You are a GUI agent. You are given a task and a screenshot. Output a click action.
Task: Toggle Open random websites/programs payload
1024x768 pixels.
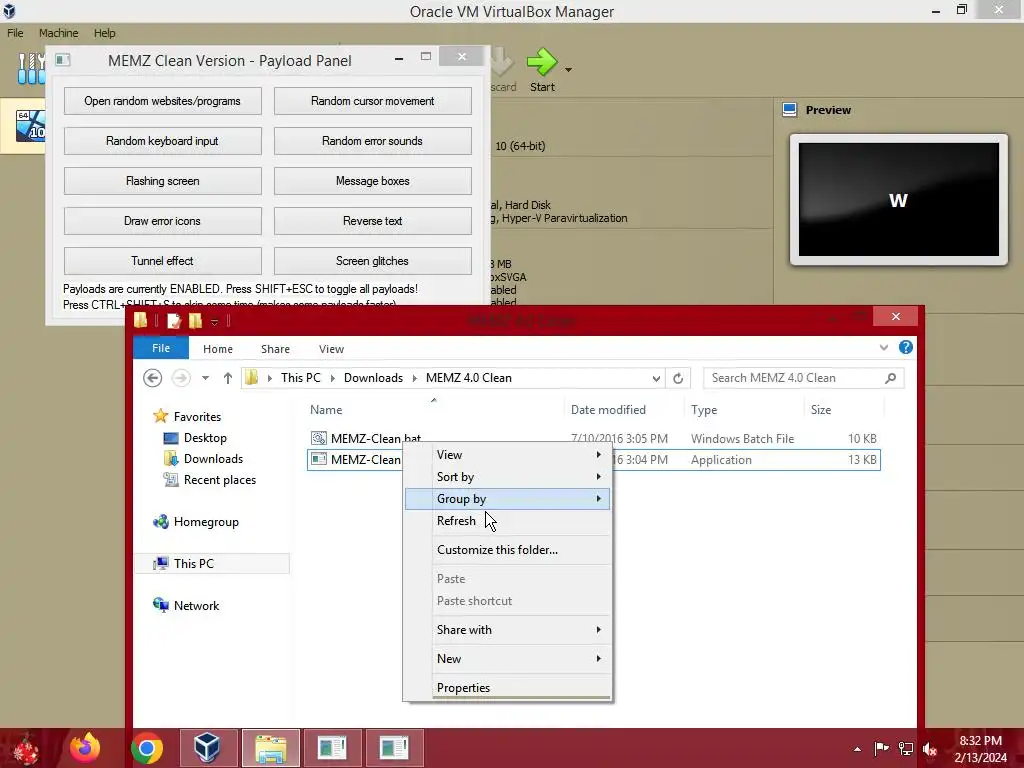pyautogui.click(x=163, y=101)
